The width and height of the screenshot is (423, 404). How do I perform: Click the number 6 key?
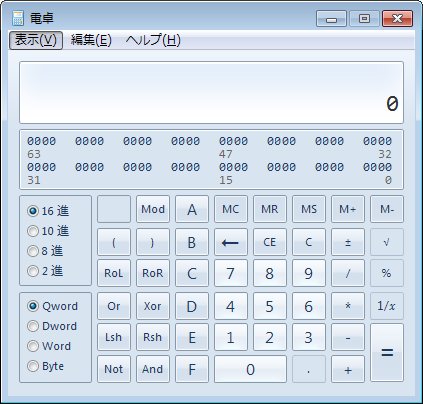[309, 306]
